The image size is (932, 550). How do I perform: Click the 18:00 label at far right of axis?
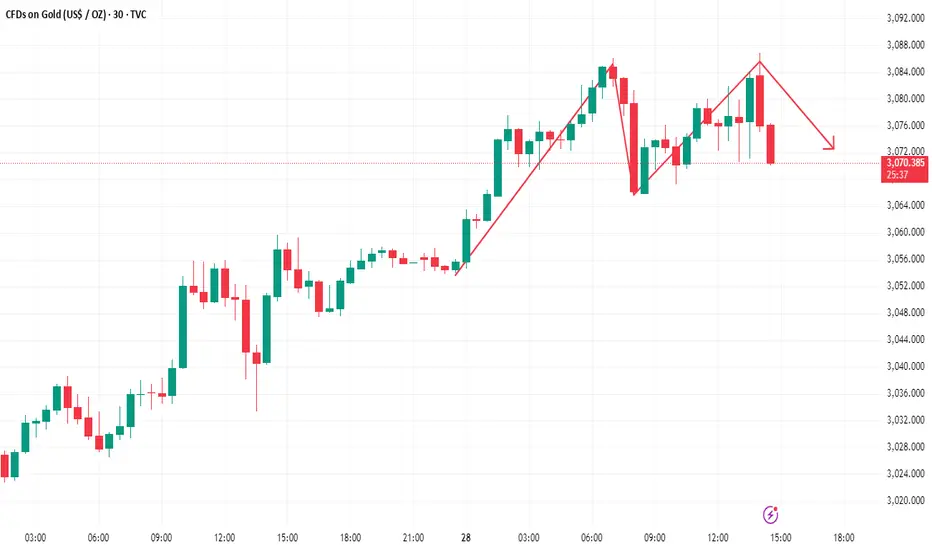point(843,538)
